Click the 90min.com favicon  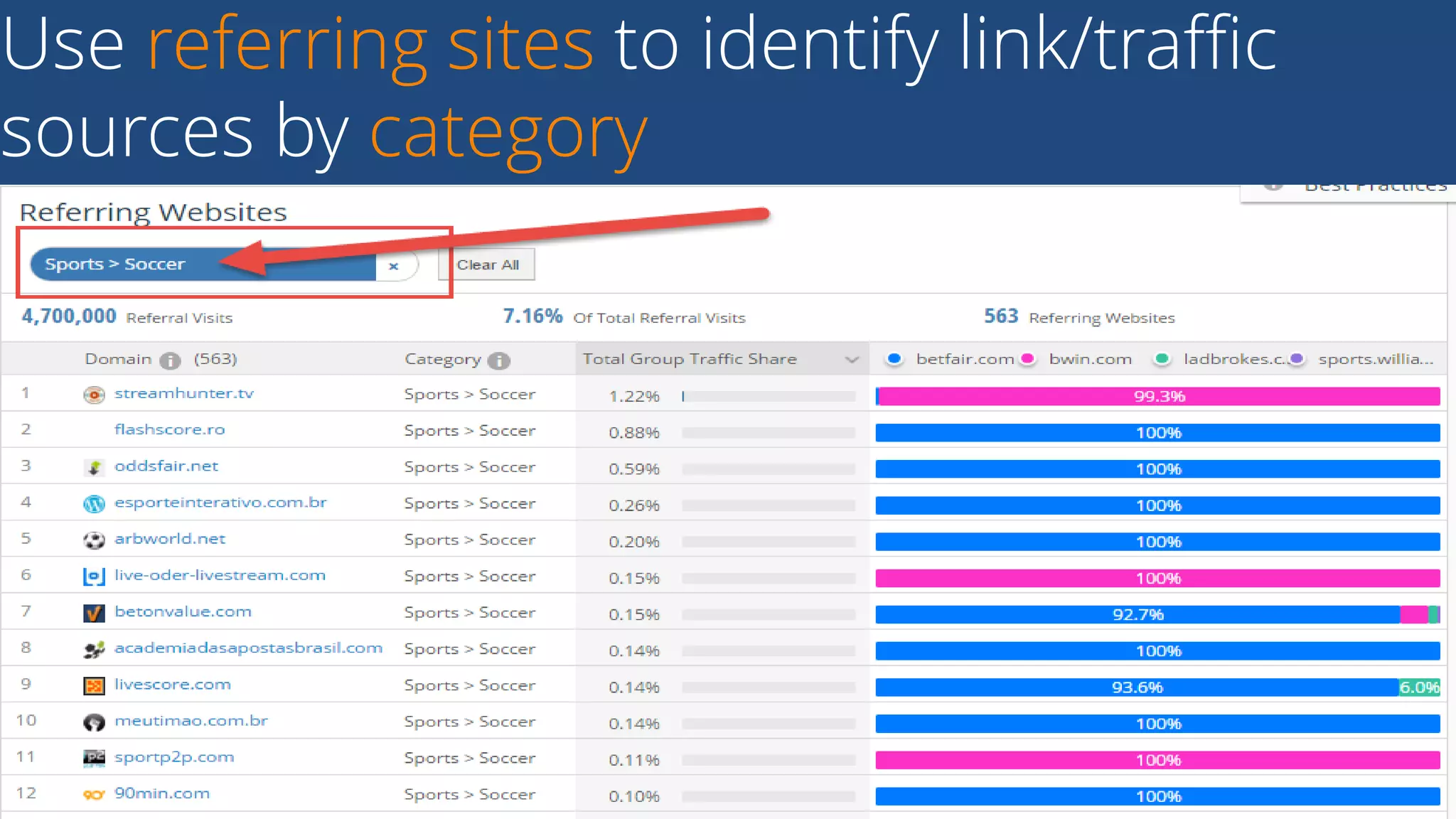pos(94,795)
